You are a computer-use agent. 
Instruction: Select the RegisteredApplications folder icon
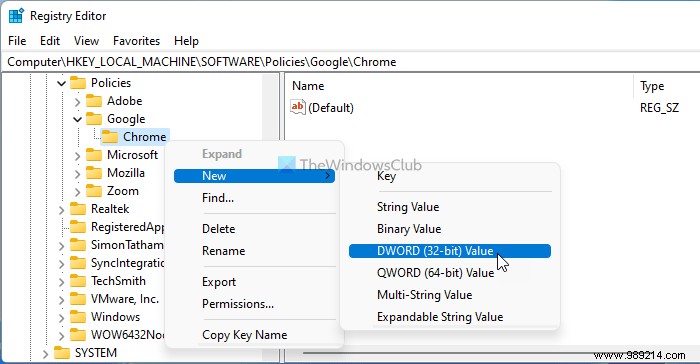78,227
